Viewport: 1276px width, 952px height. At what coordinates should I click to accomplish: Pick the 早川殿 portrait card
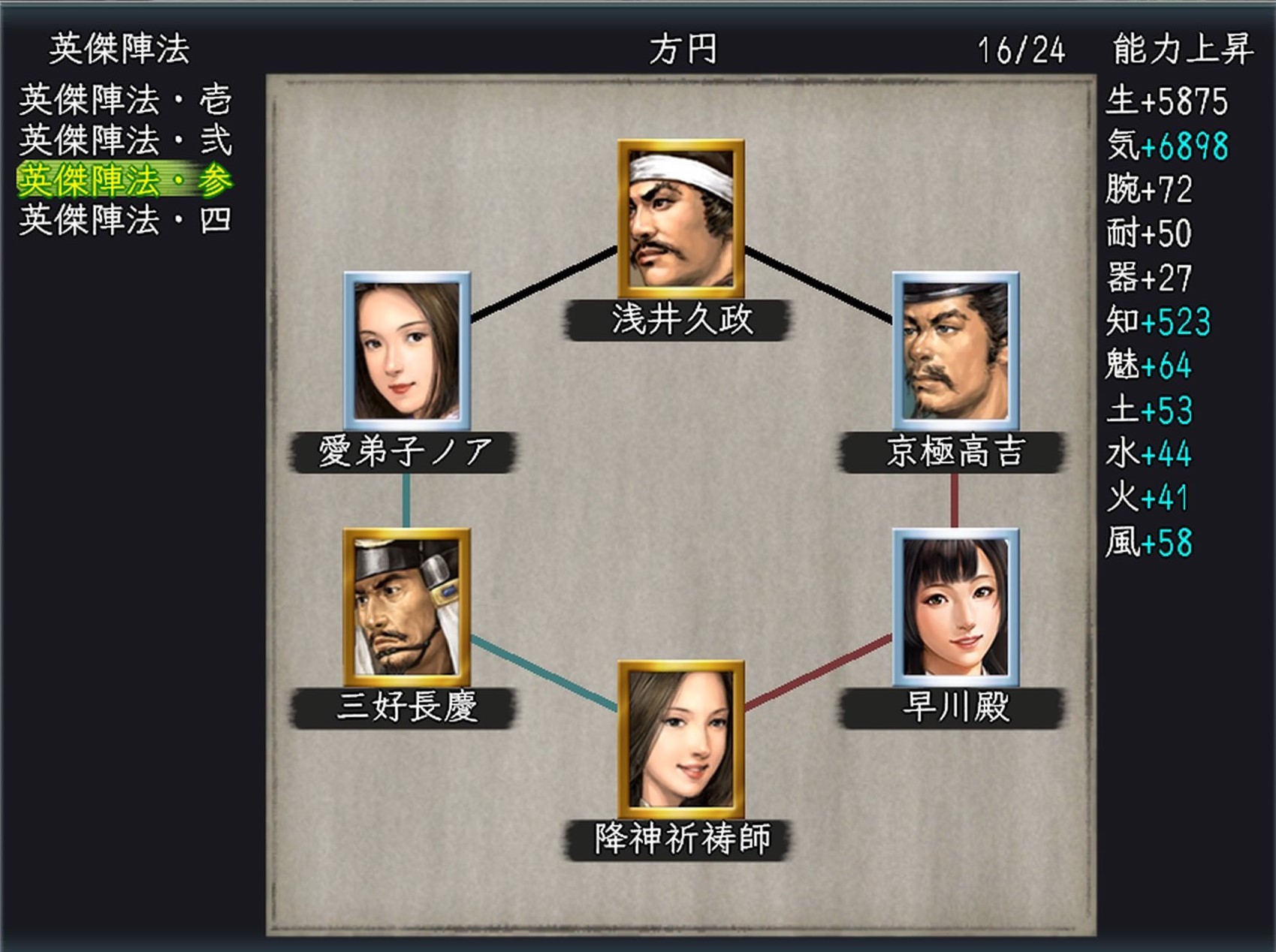pos(955,607)
